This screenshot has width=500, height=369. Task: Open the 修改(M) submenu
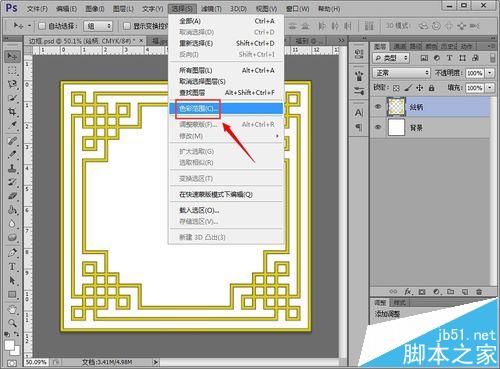coord(226,136)
